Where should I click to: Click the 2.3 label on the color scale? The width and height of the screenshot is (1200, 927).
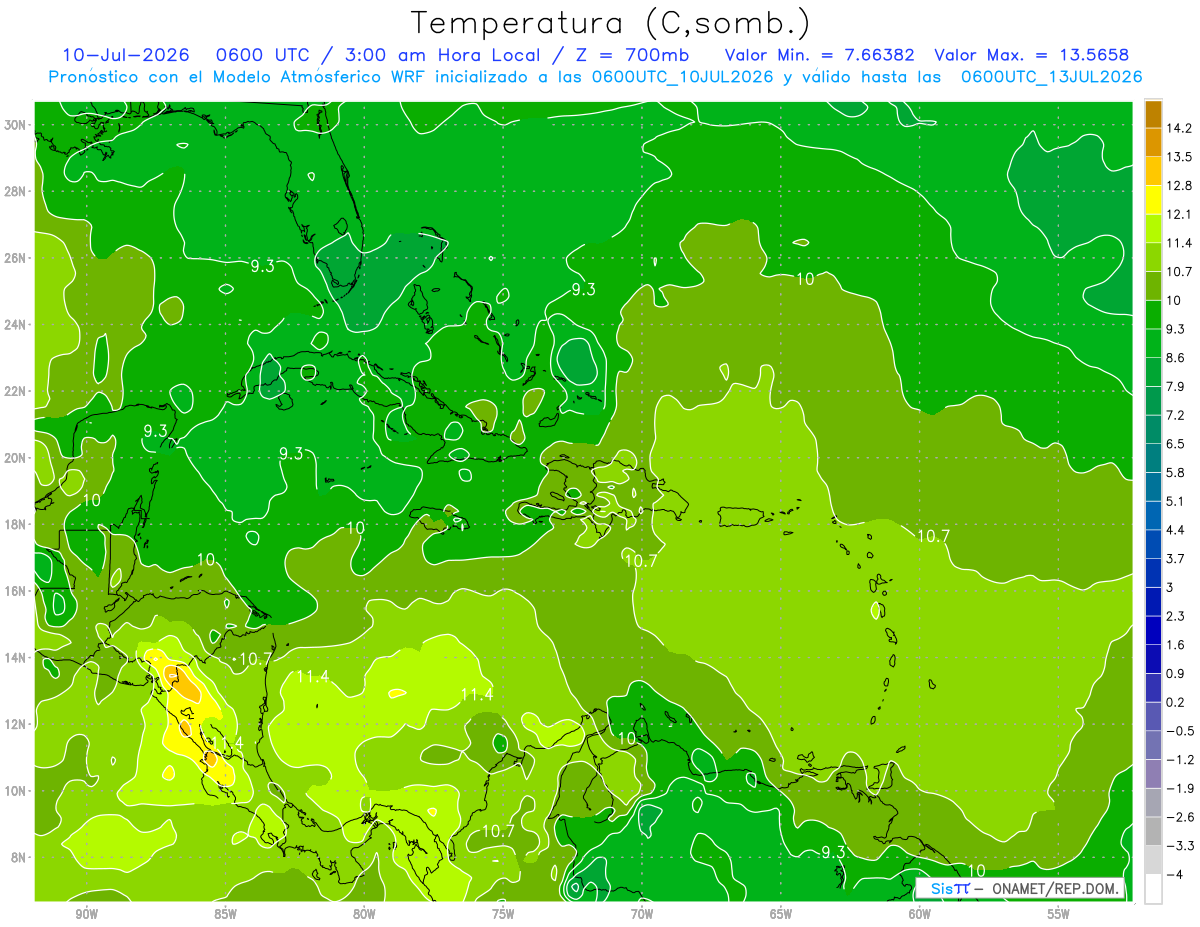click(1175, 616)
